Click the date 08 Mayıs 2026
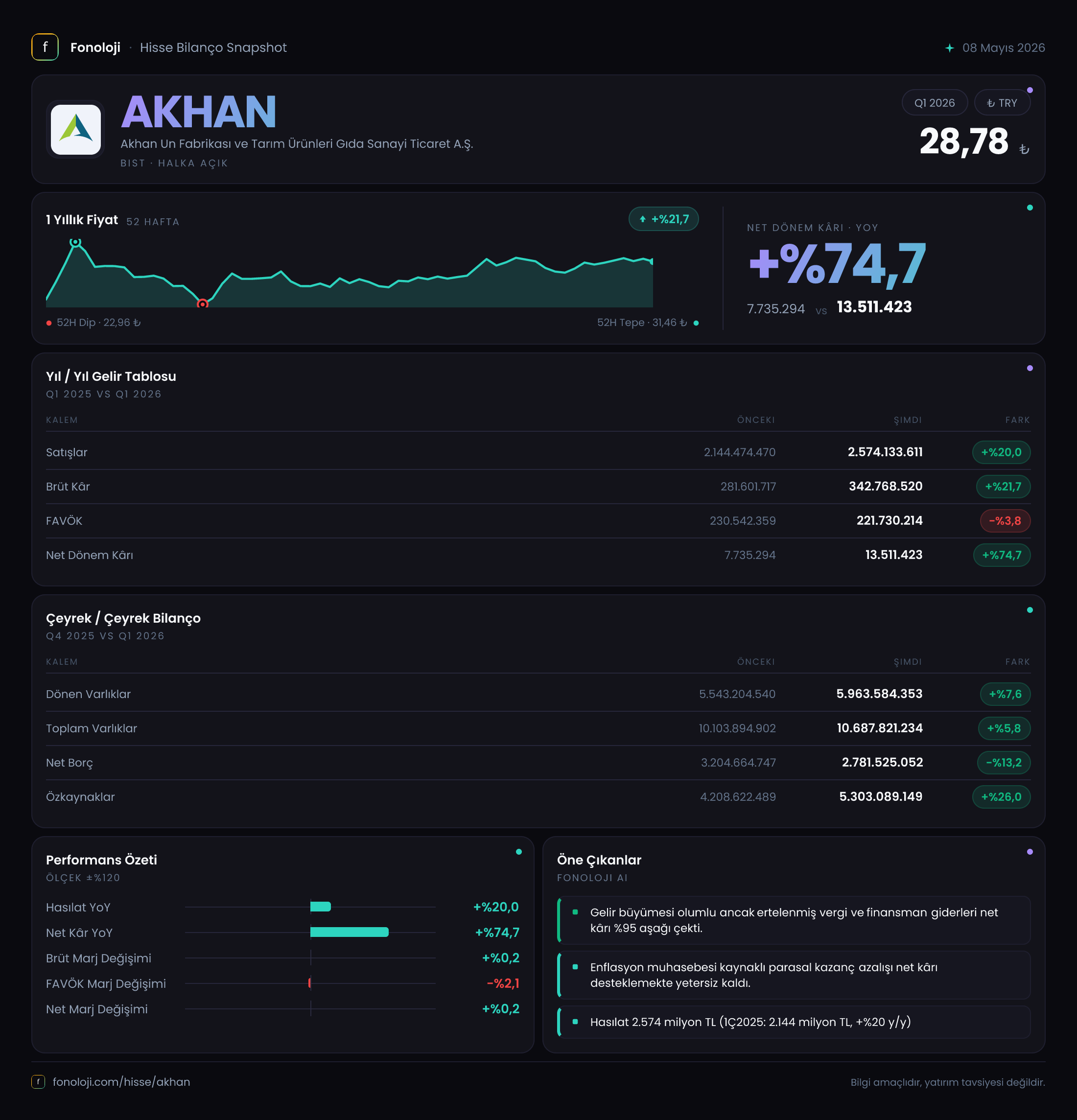 click(1003, 48)
